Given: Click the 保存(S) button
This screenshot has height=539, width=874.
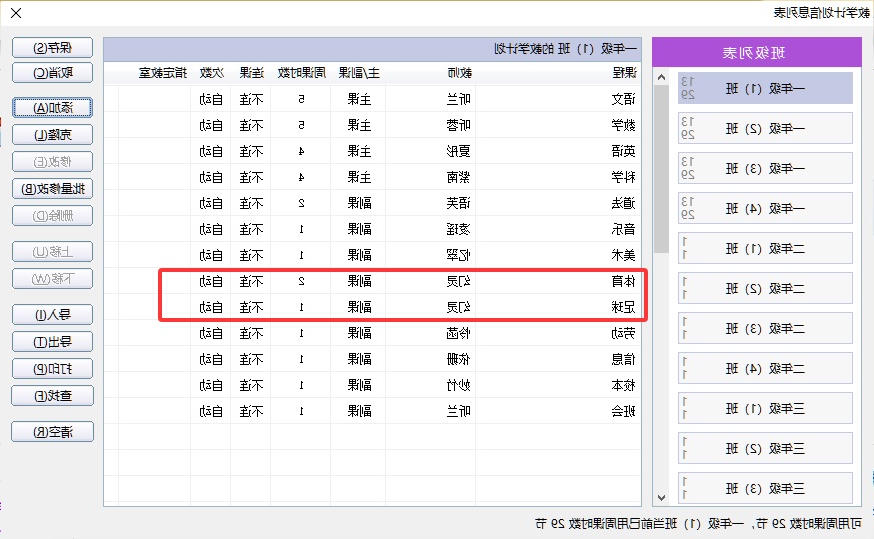Looking at the screenshot, I should (52, 48).
